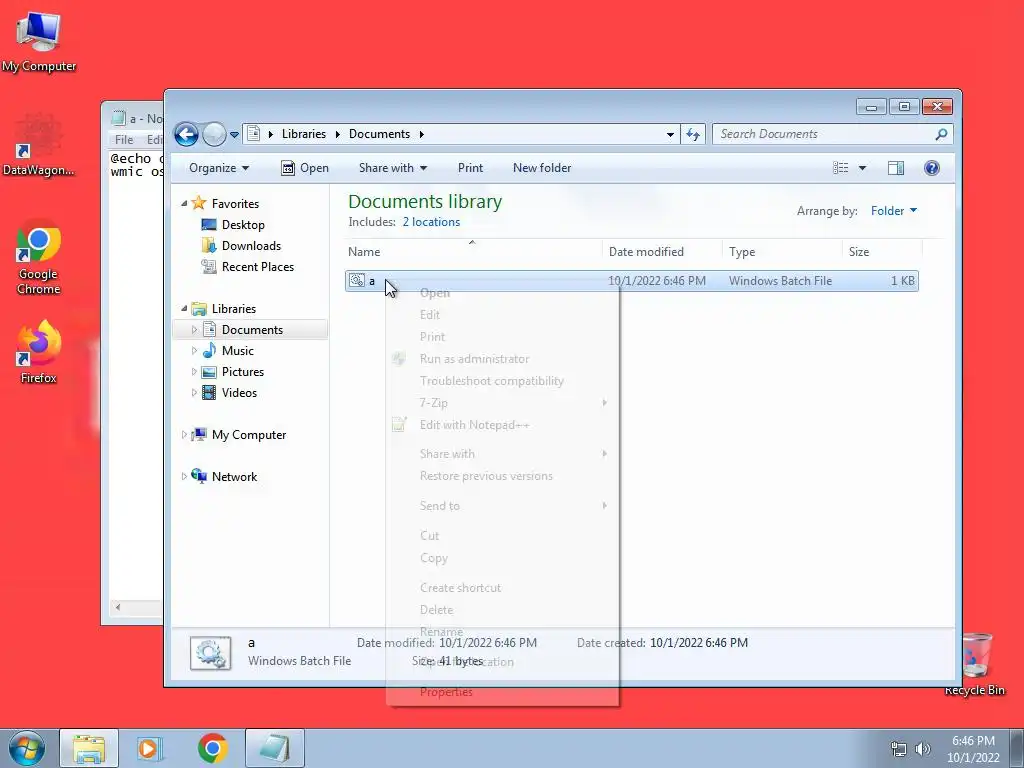1024x768 pixels.
Task: Click the search magnifier icon
Action: click(x=941, y=134)
